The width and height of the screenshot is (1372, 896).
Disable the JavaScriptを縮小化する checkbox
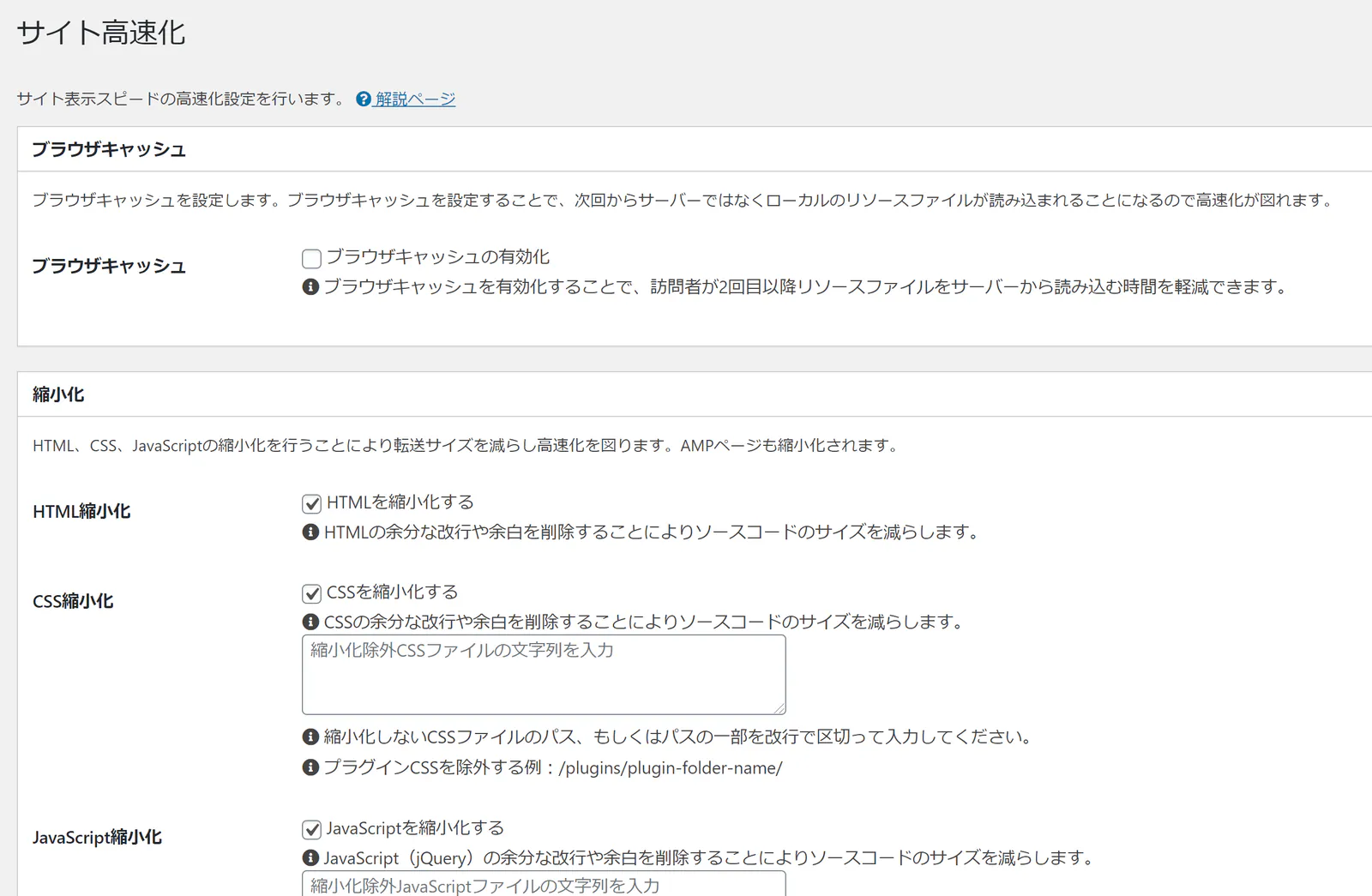311,829
